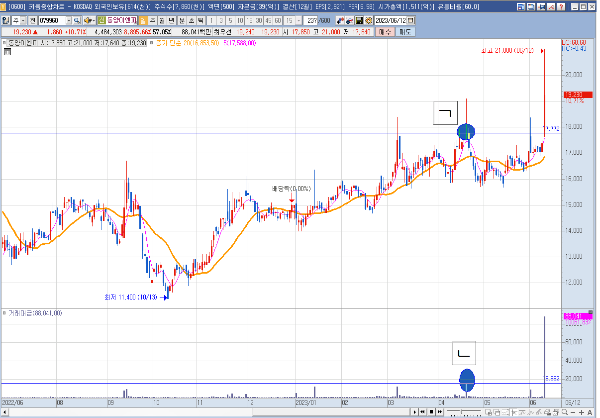The image size is (600, 418).
Task: Open the market type (주) dropdown
Action: [x=23, y=20]
